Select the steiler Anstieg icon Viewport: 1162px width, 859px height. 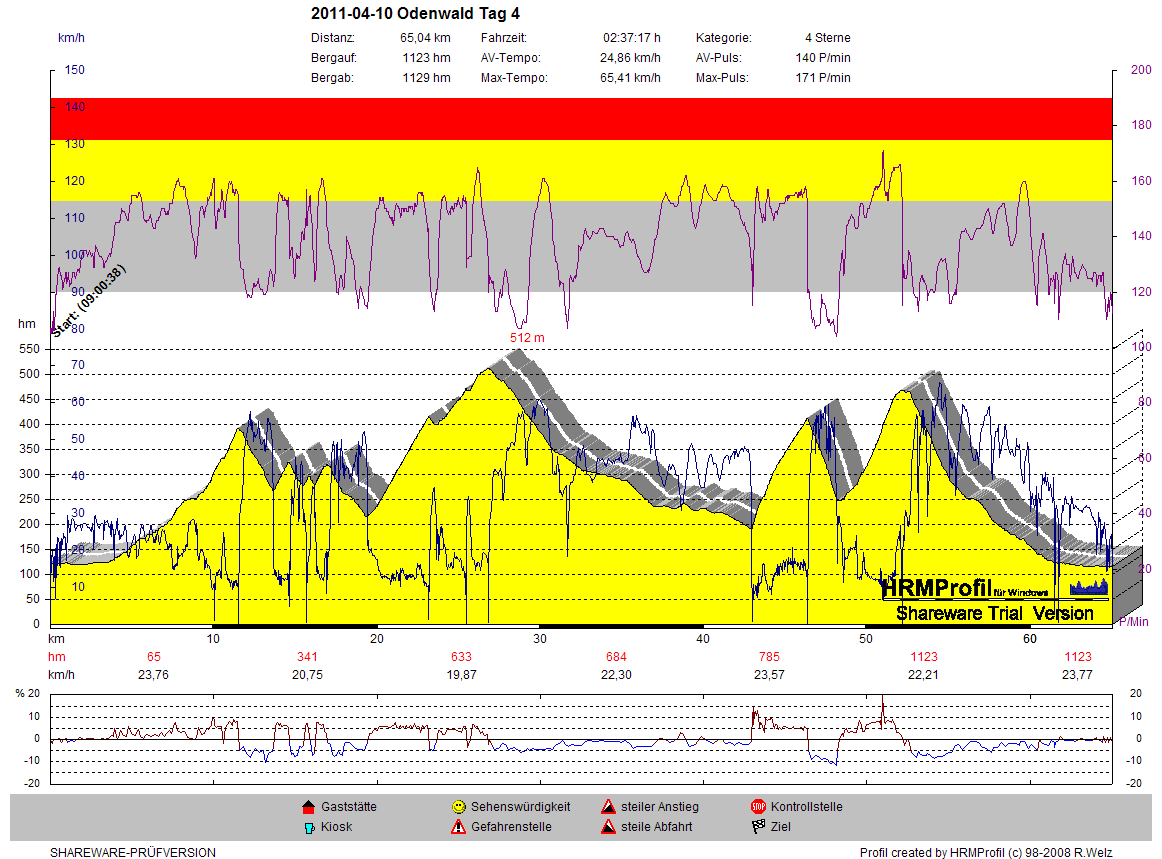[608, 807]
